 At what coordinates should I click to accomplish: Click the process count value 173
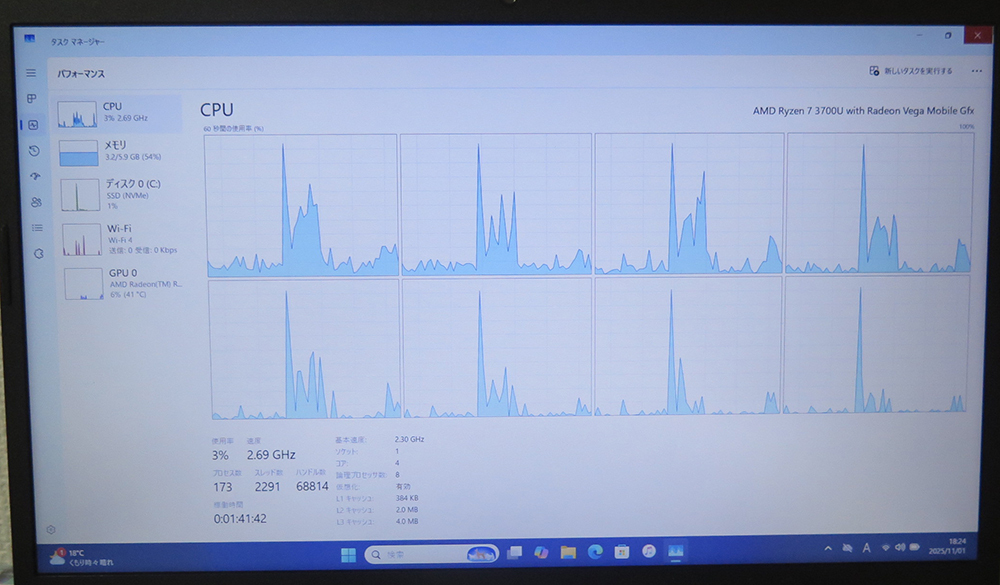tap(223, 487)
